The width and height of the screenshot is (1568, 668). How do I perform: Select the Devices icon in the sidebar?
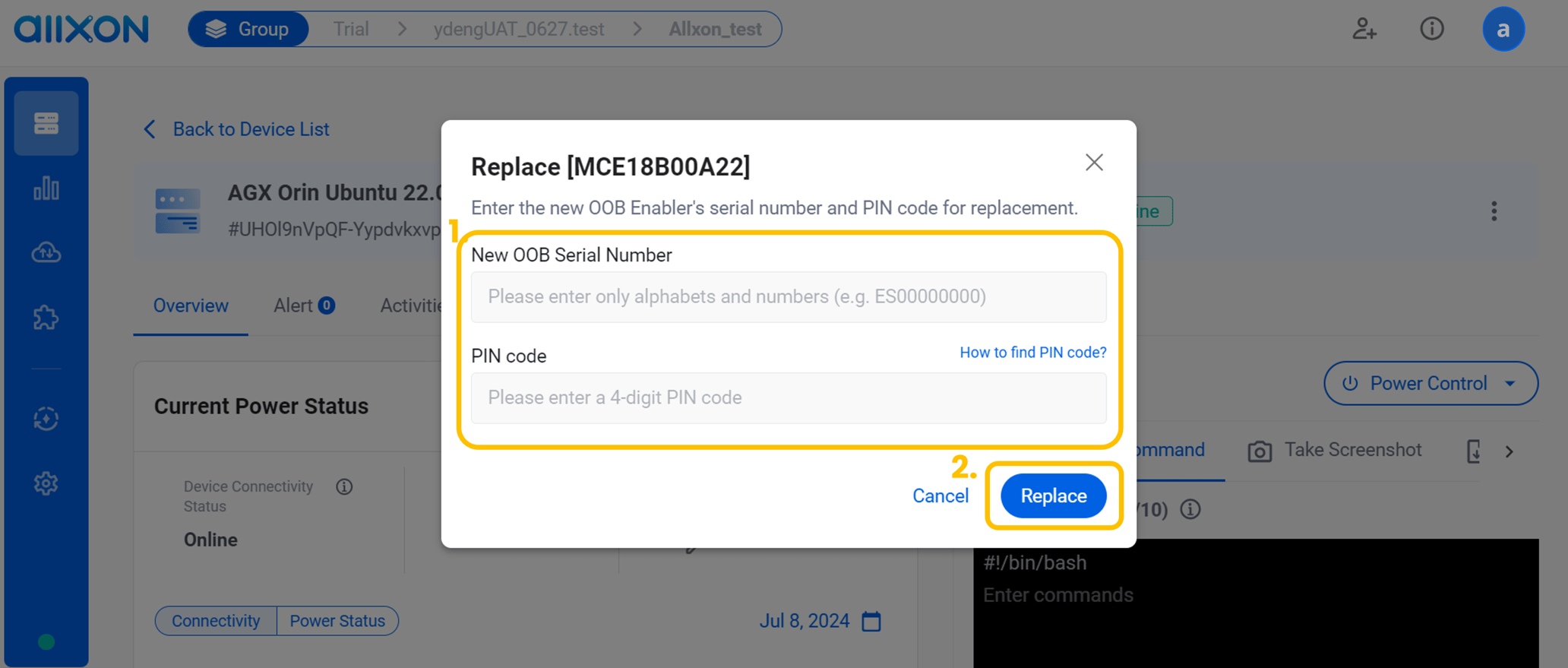coord(46,122)
